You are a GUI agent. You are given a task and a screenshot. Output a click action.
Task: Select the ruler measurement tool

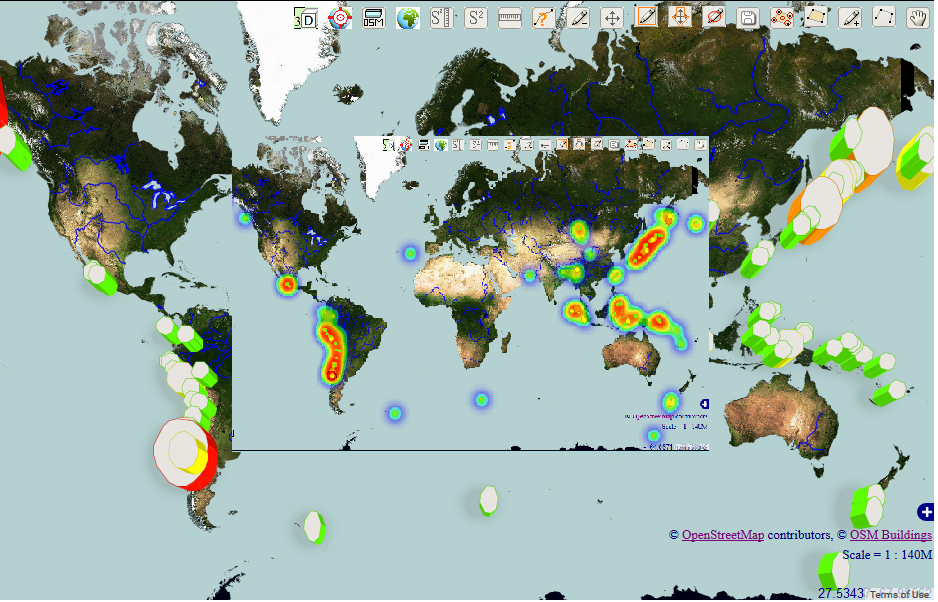[509, 17]
